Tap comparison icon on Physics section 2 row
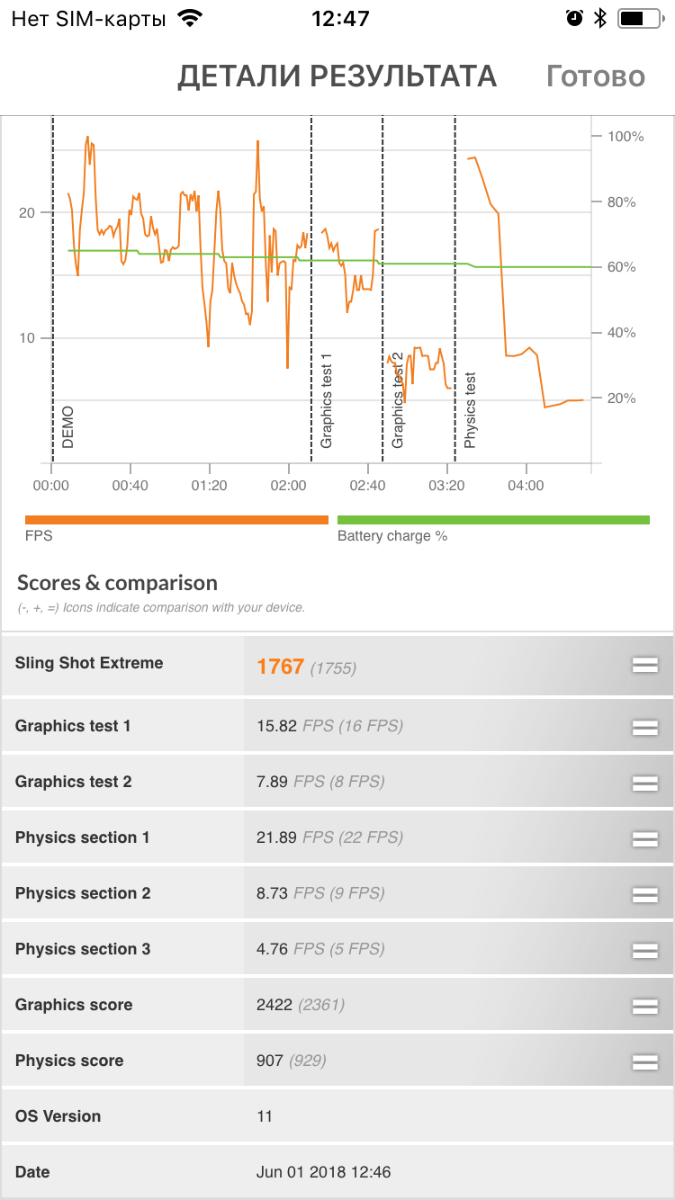The height and width of the screenshot is (1200, 675). [x=645, y=894]
